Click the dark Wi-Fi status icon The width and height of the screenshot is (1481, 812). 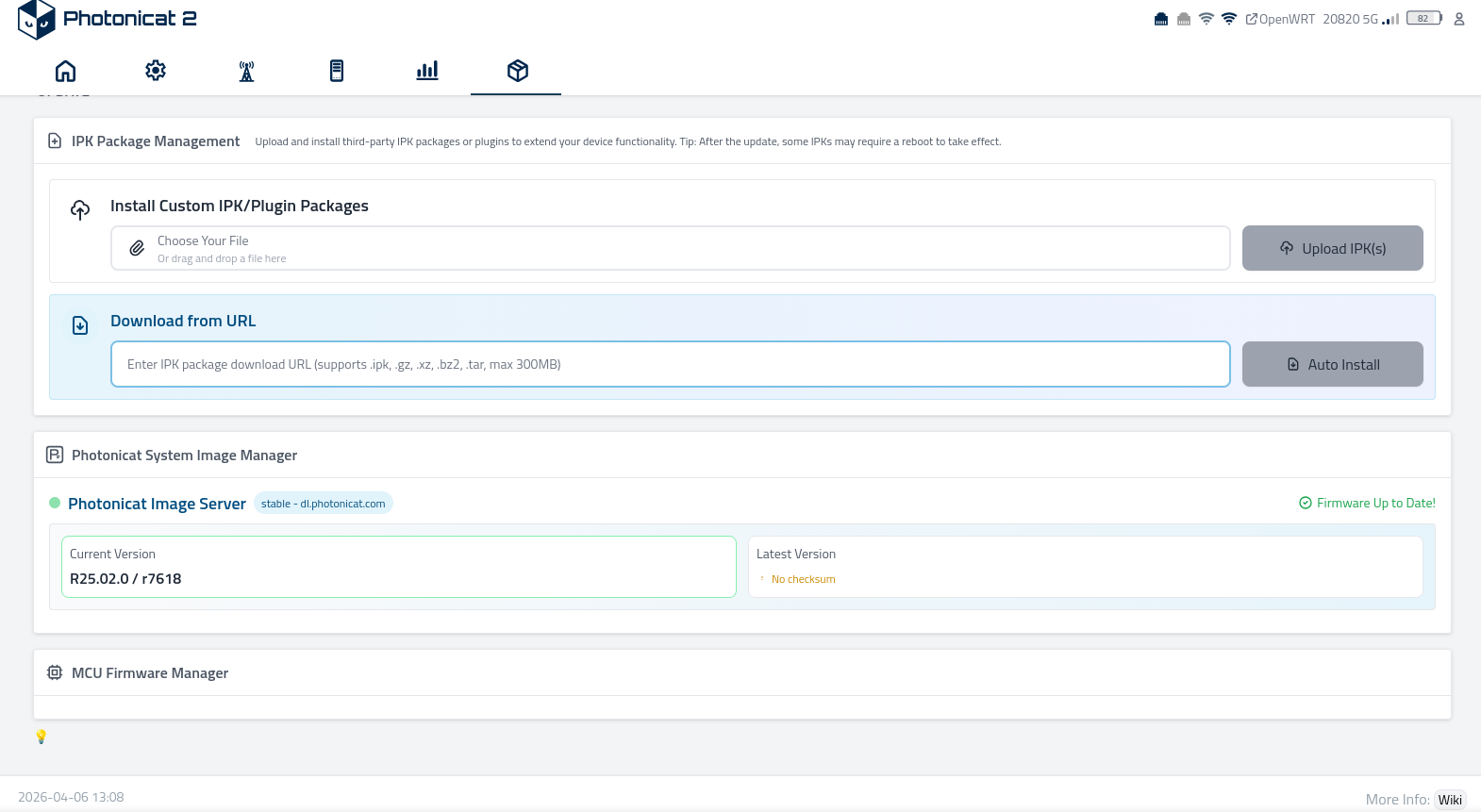1229,19
